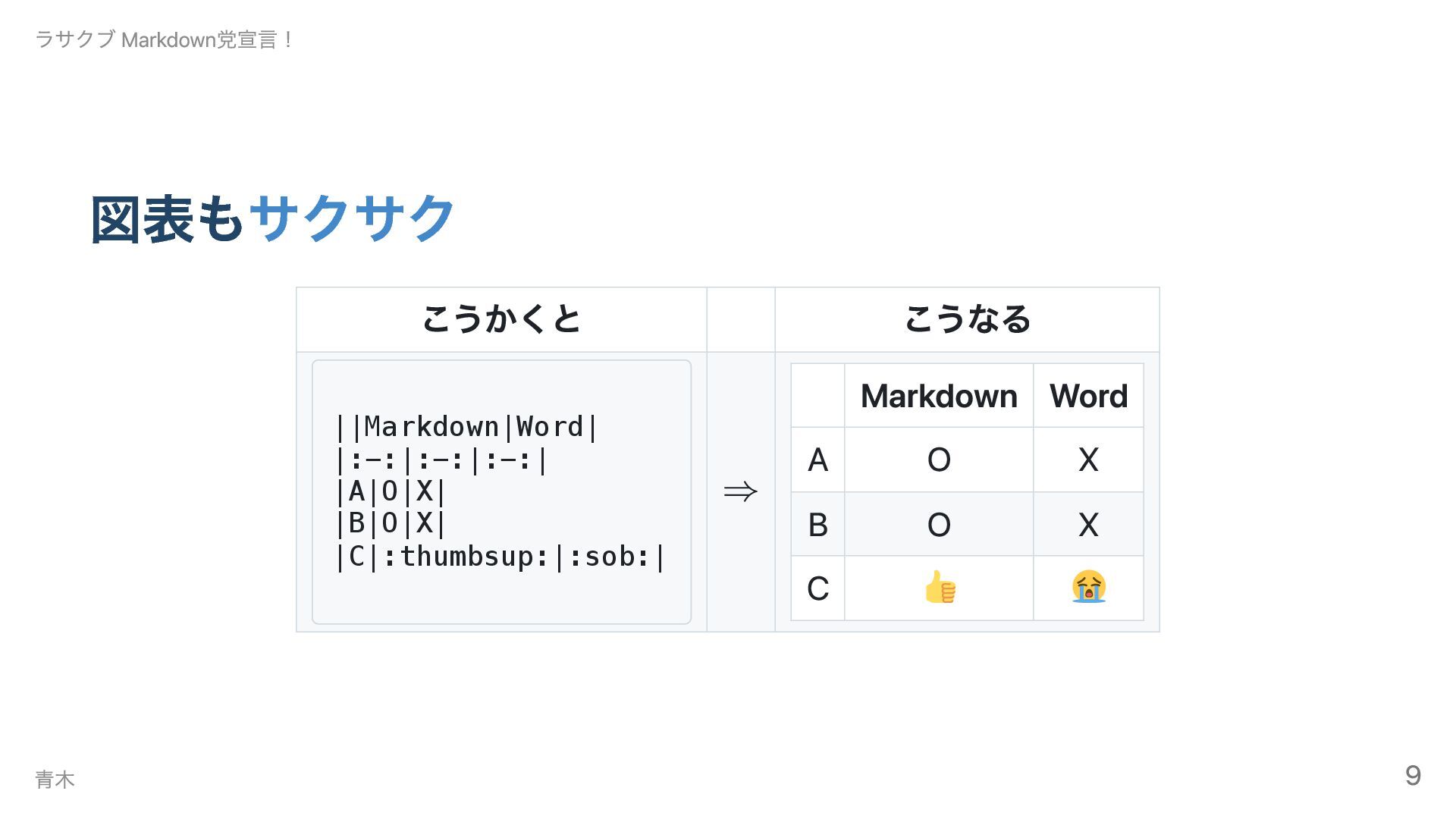Click the thumbs up emoji in row C
The height and width of the screenshot is (819, 1456).
(940, 588)
